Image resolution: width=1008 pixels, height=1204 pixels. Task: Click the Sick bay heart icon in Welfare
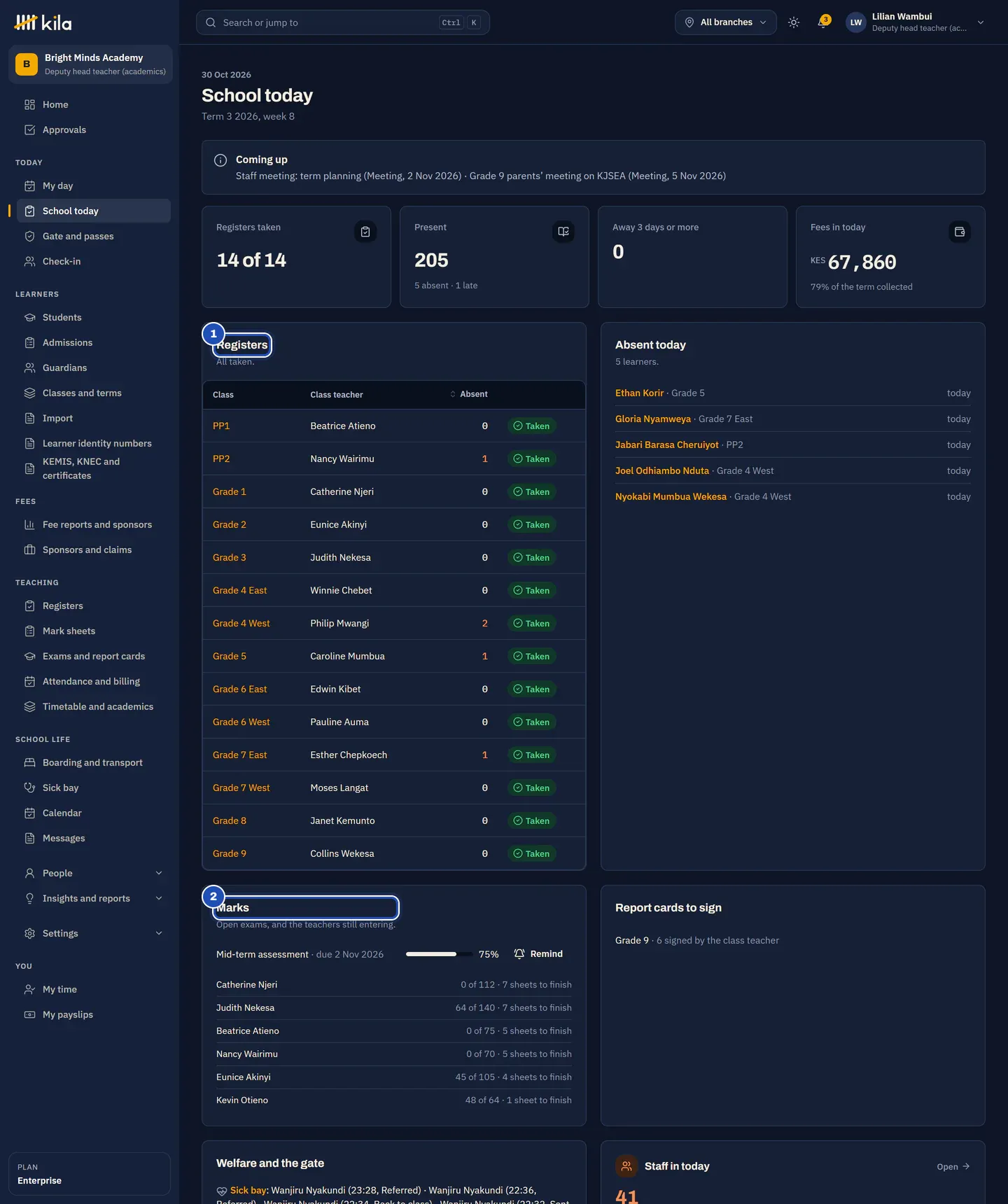[x=222, y=1191]
